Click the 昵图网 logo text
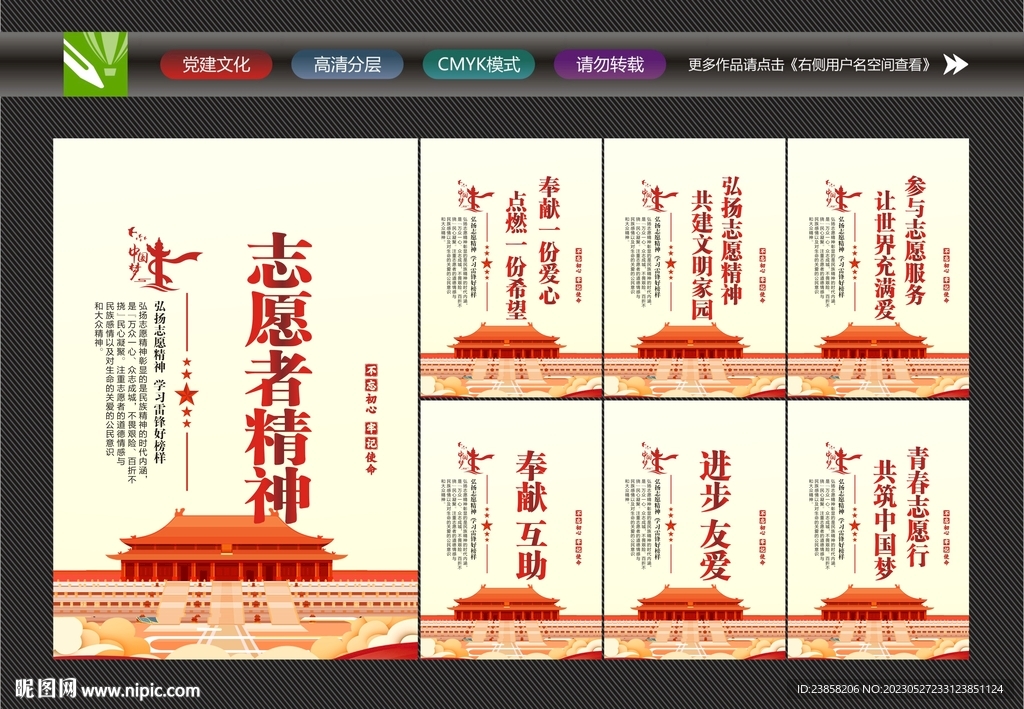Image resolution: width=1024 pixels, height=709 pixels. coord(45,688)
